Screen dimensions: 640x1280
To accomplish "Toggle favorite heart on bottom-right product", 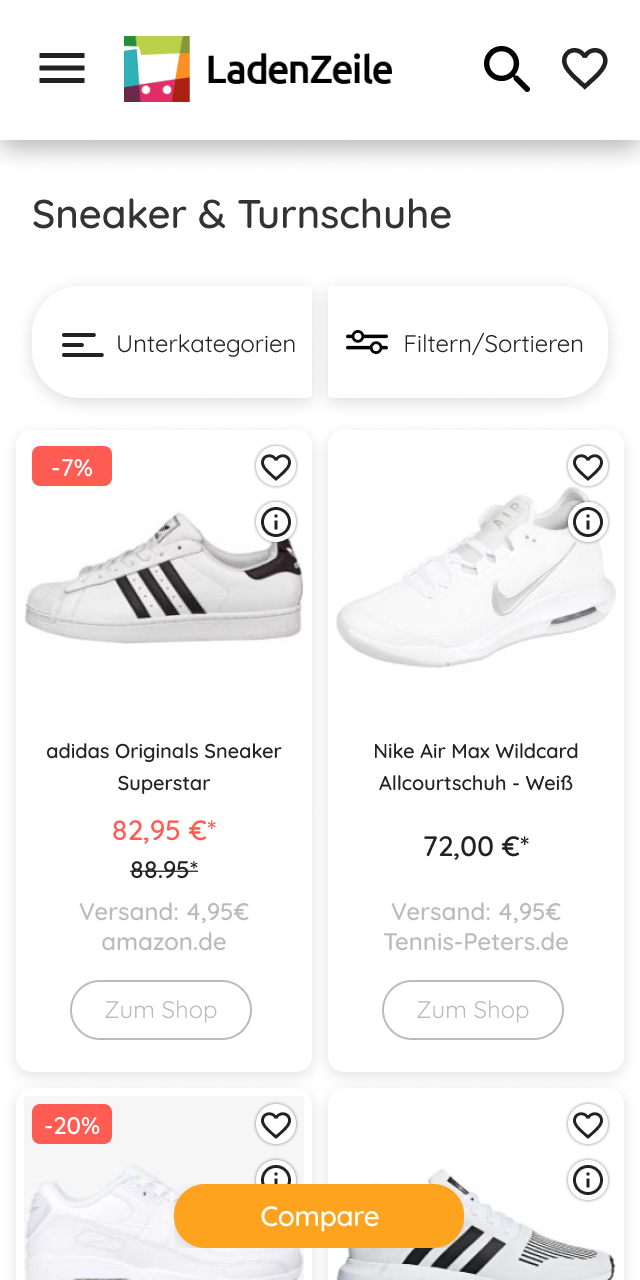I will point(588,1125).
